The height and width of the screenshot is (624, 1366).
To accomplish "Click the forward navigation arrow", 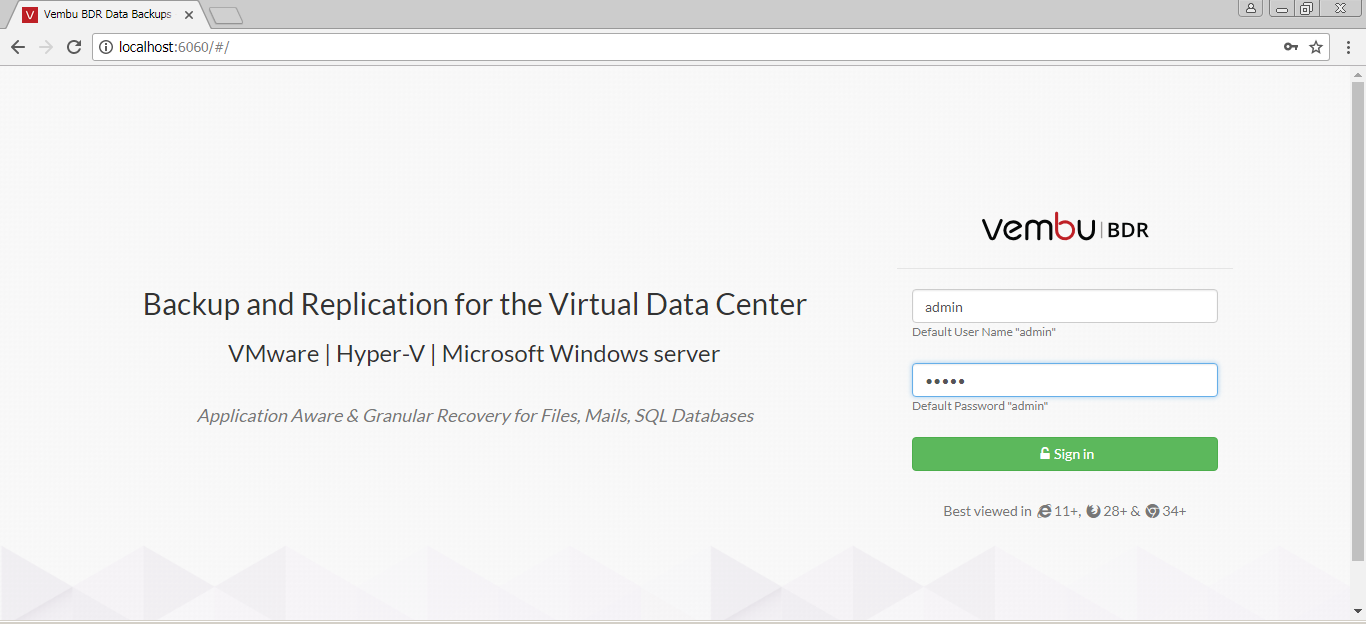I will point(45,47).
